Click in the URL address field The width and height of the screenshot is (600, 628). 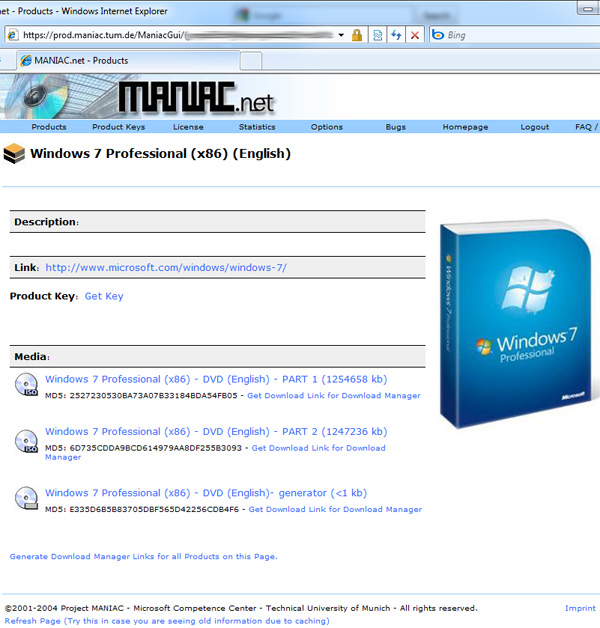click(178, 35)
